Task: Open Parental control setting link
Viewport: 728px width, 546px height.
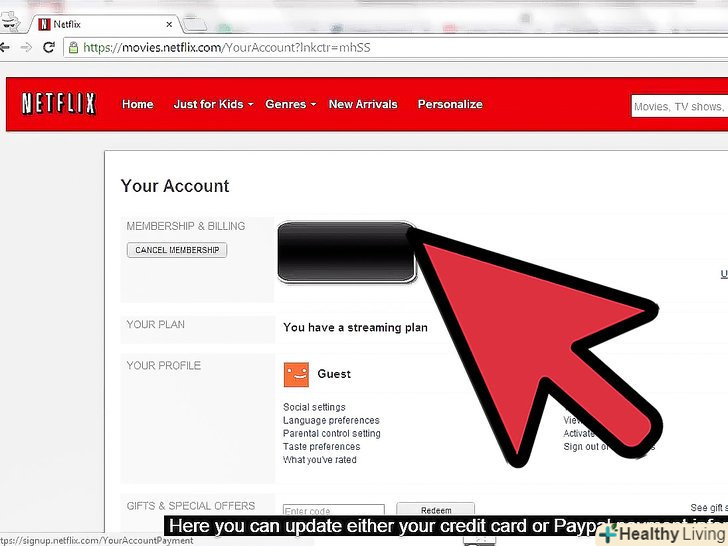Action: click(332, 433)
